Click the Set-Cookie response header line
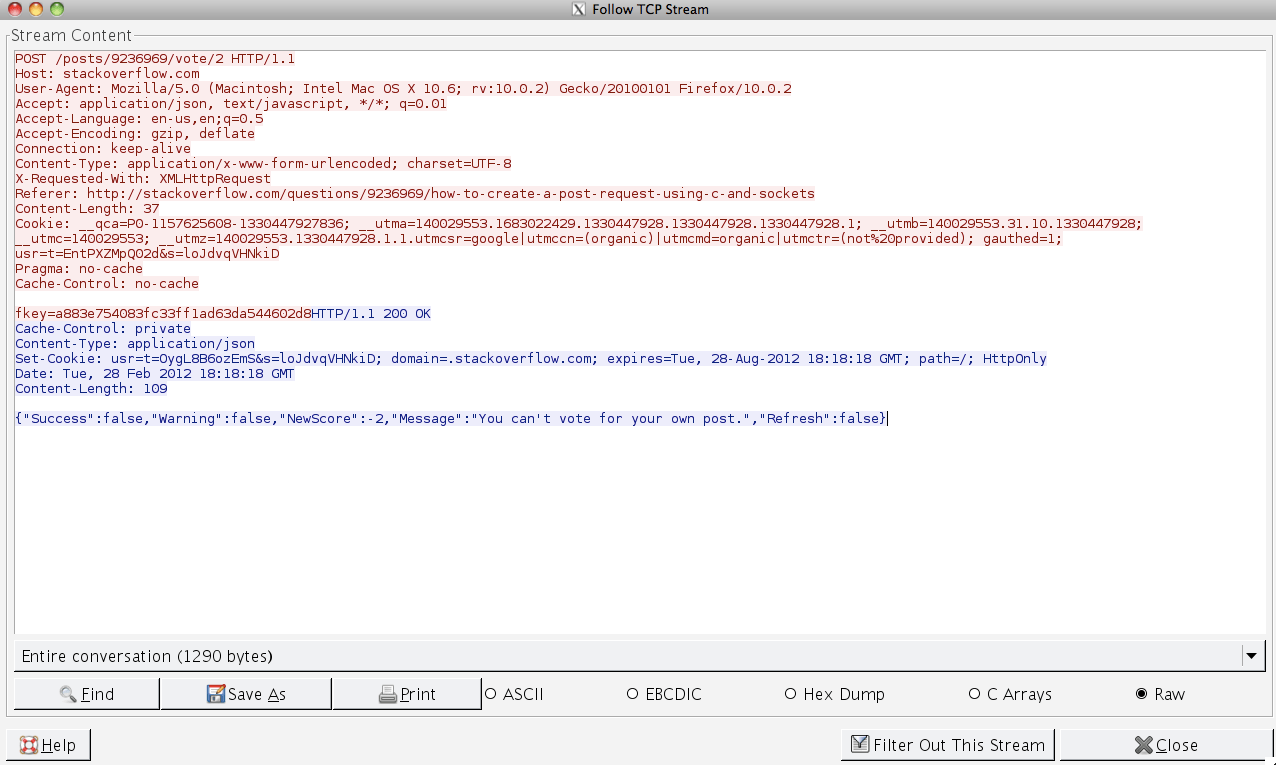This screenshot has width=1276, height=765. (531, 359)
